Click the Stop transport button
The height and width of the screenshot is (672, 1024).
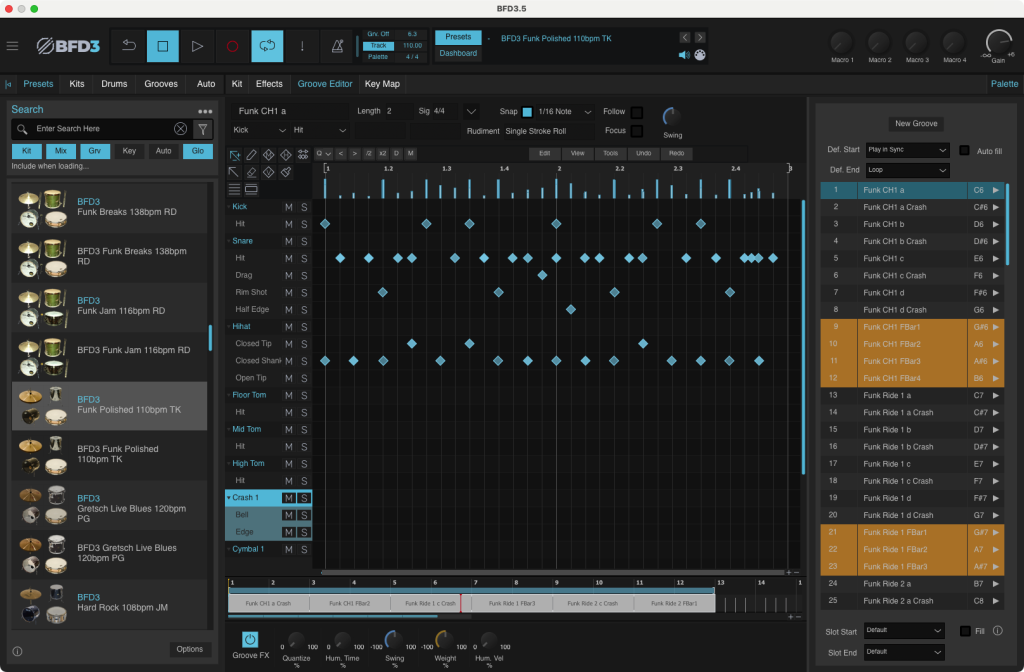point(163,46)
